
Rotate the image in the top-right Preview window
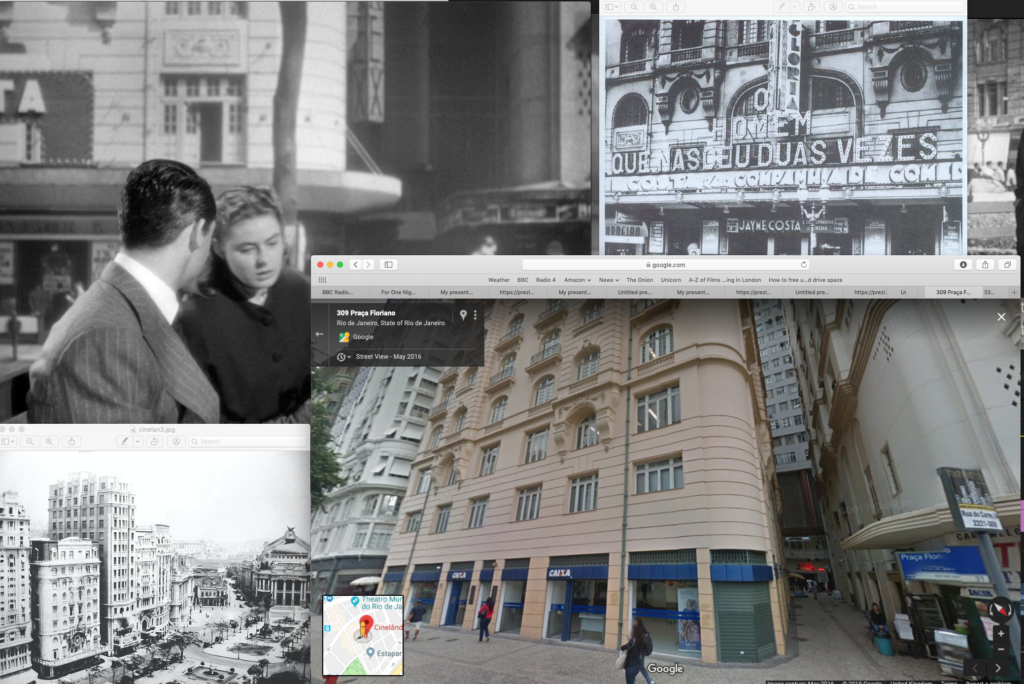(811, 7)
